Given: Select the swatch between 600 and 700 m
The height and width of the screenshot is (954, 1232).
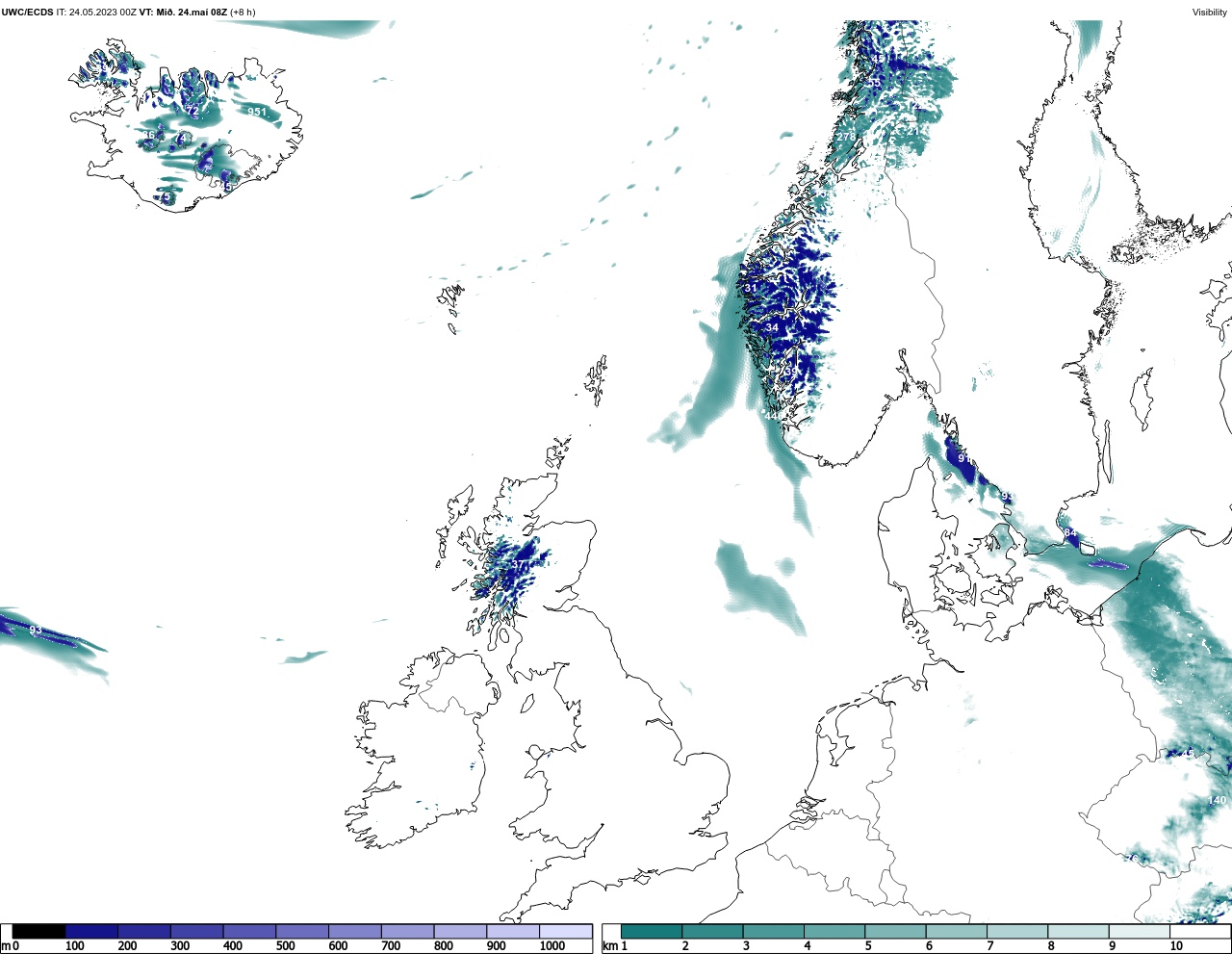Looking at the screenshot, I should (x=354, y=931).
